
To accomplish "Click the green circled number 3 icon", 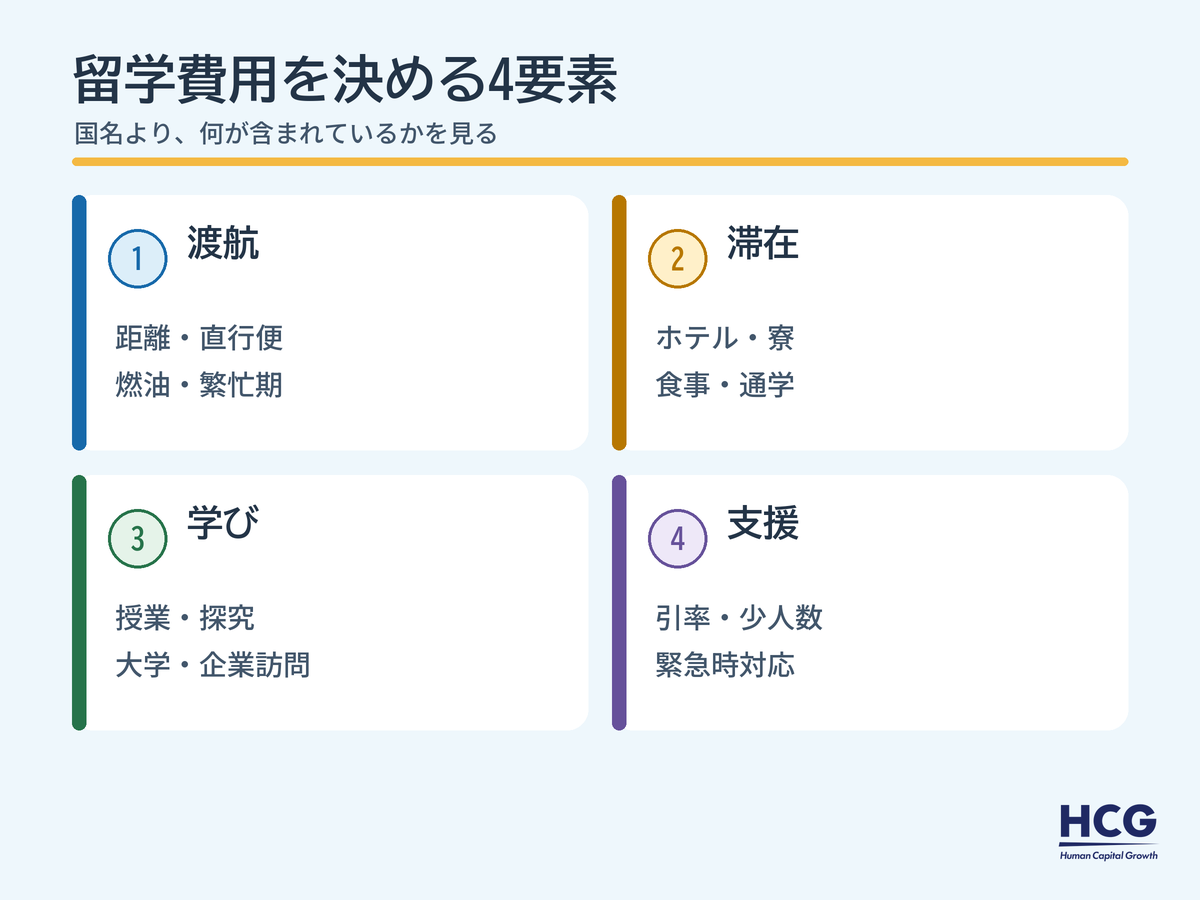I will [138, 538].
